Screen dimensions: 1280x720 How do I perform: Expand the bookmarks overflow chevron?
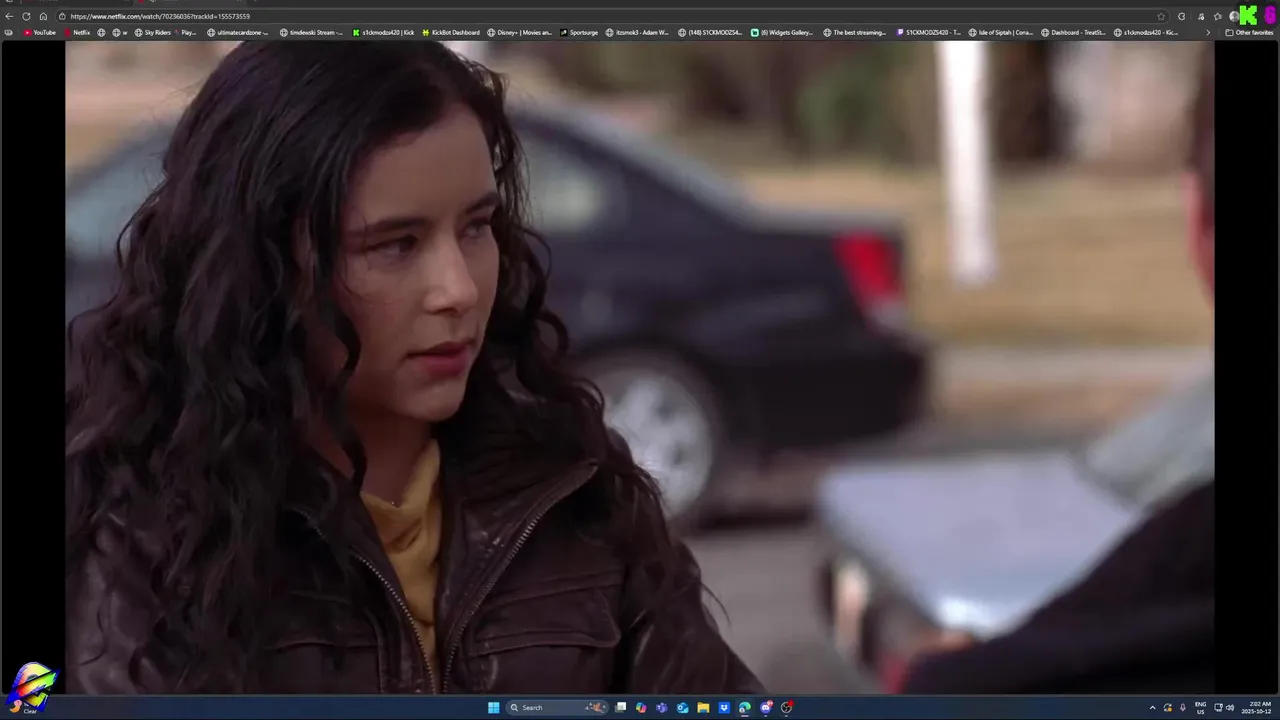1207,32
